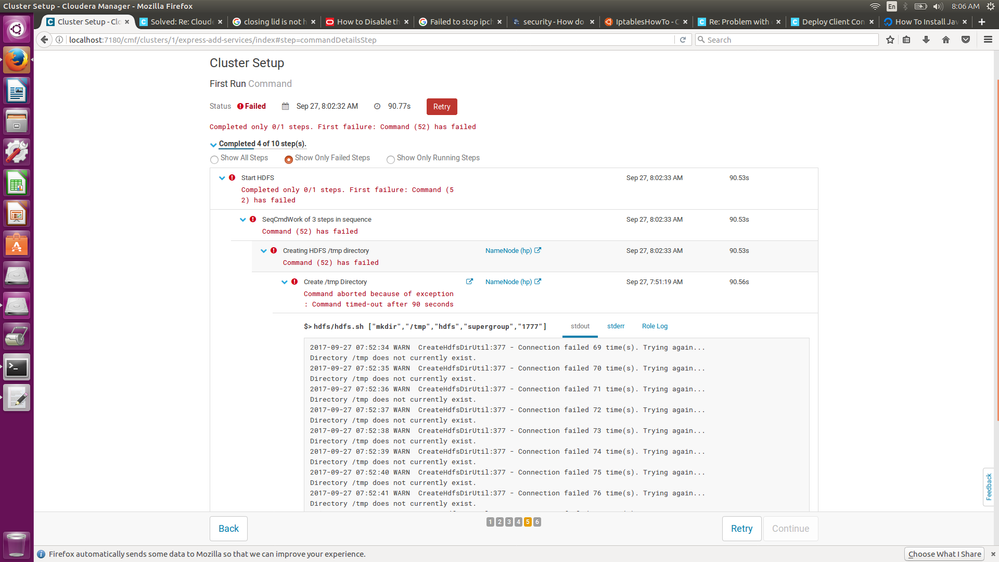Collapse the Completed 4 of 10 steps section
Screen dimensions: 999x562
[x=213, y=145]
